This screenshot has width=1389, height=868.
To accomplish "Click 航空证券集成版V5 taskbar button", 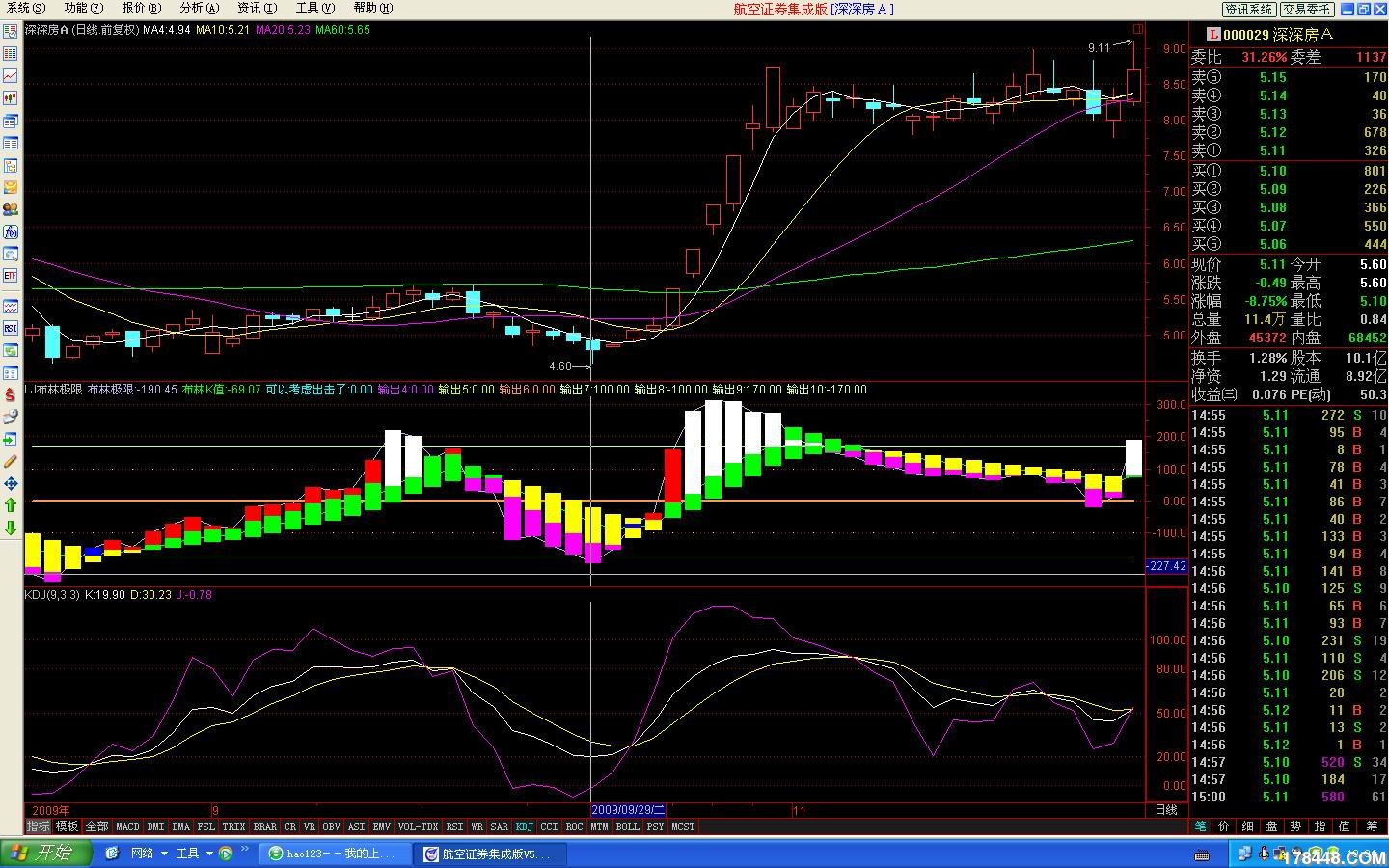I will [490, 854].
